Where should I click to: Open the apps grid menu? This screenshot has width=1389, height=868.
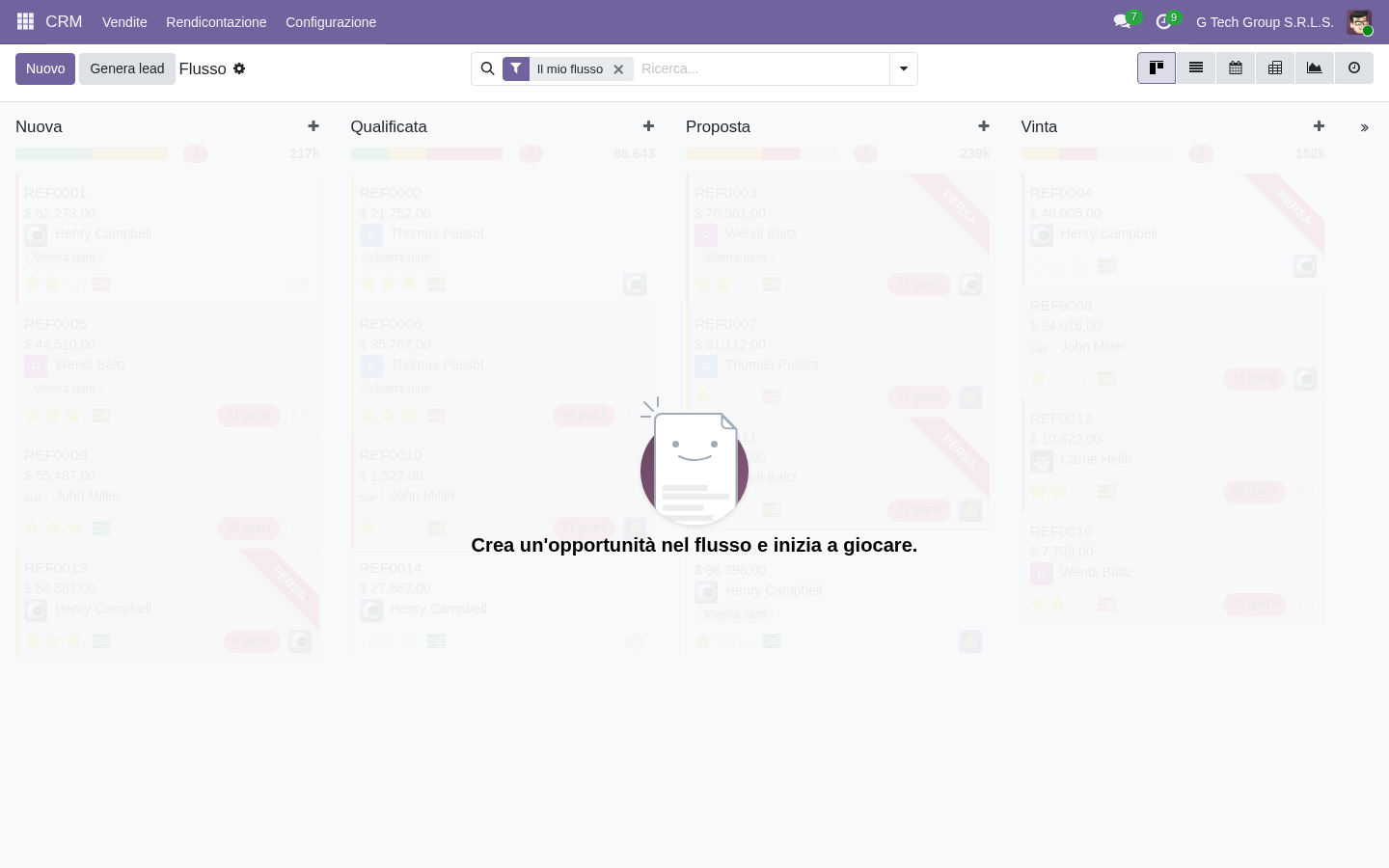[x=26, y=21]
